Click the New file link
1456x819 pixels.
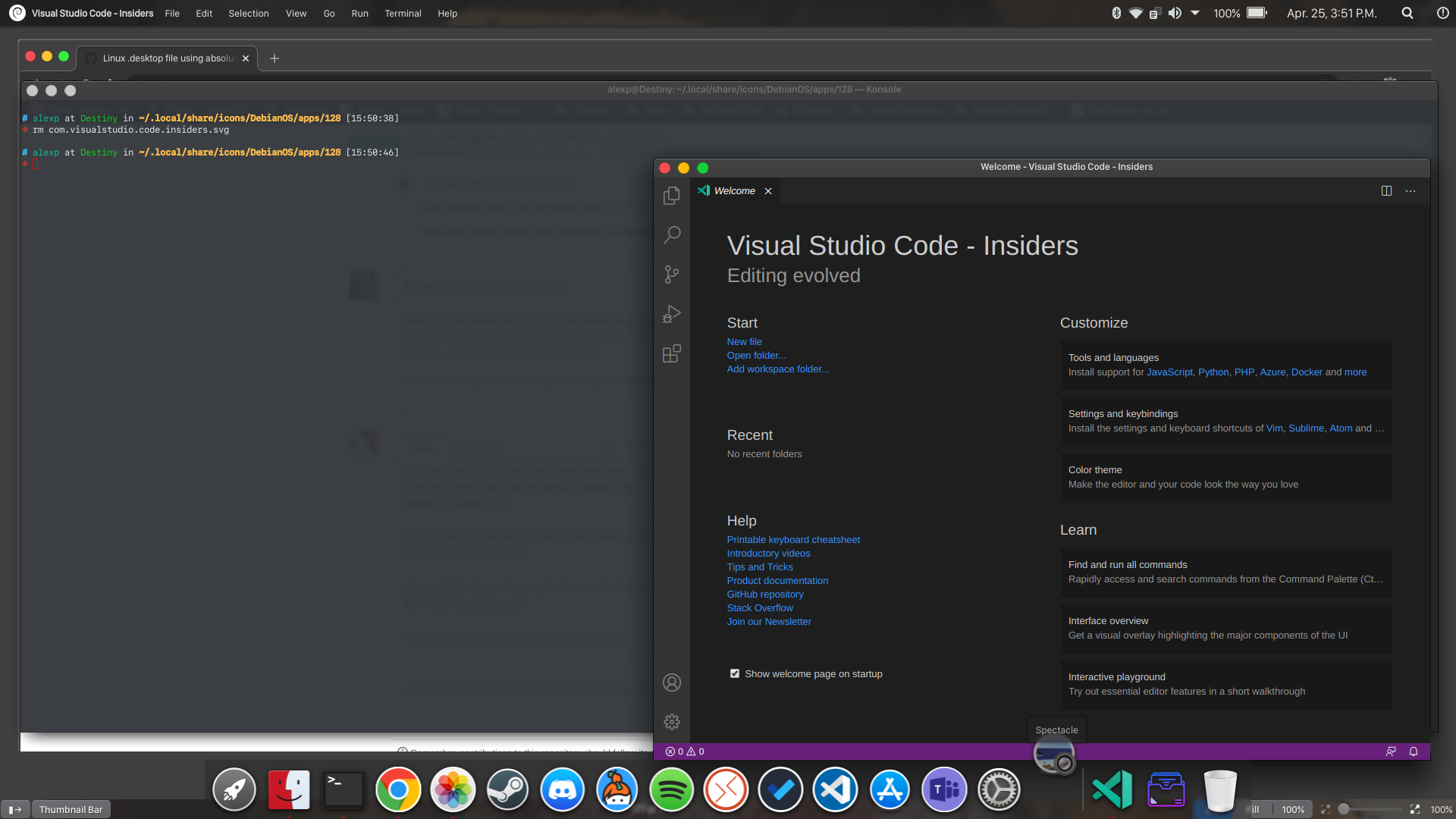click(x=744, y=342)
